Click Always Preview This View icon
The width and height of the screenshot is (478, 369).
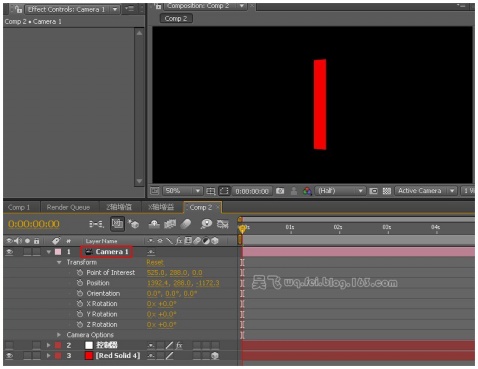pyautogui.click(x=155, y=191)
